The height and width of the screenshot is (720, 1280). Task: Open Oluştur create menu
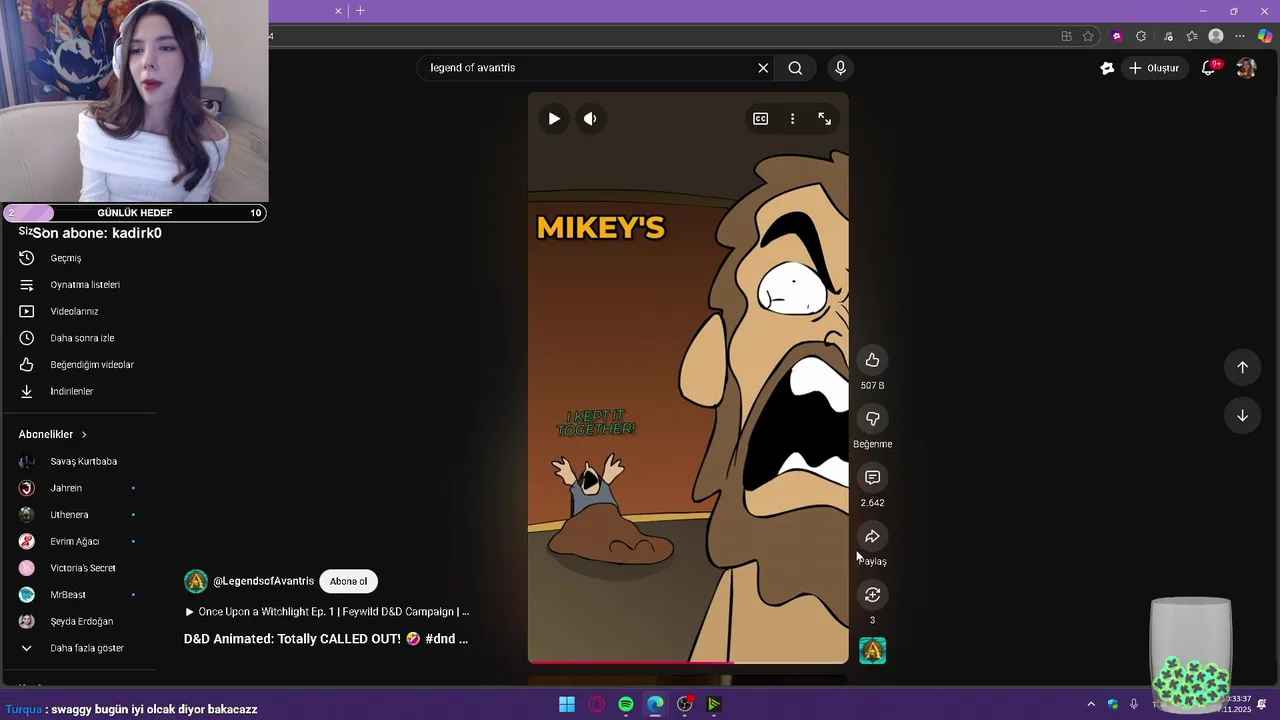pyautogui.click(x=1155, y=68)
